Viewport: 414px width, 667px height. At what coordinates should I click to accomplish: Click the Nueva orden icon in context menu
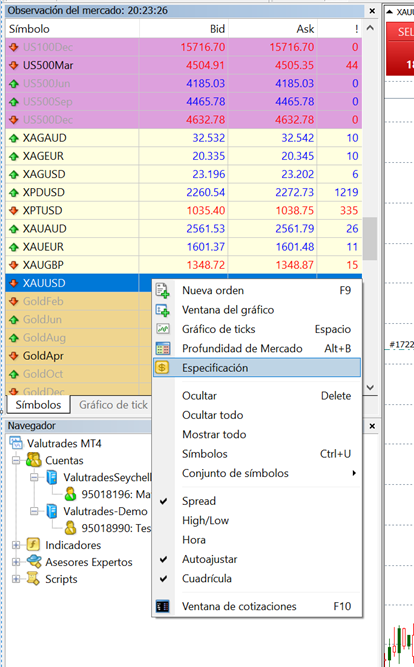coord(163,291)
